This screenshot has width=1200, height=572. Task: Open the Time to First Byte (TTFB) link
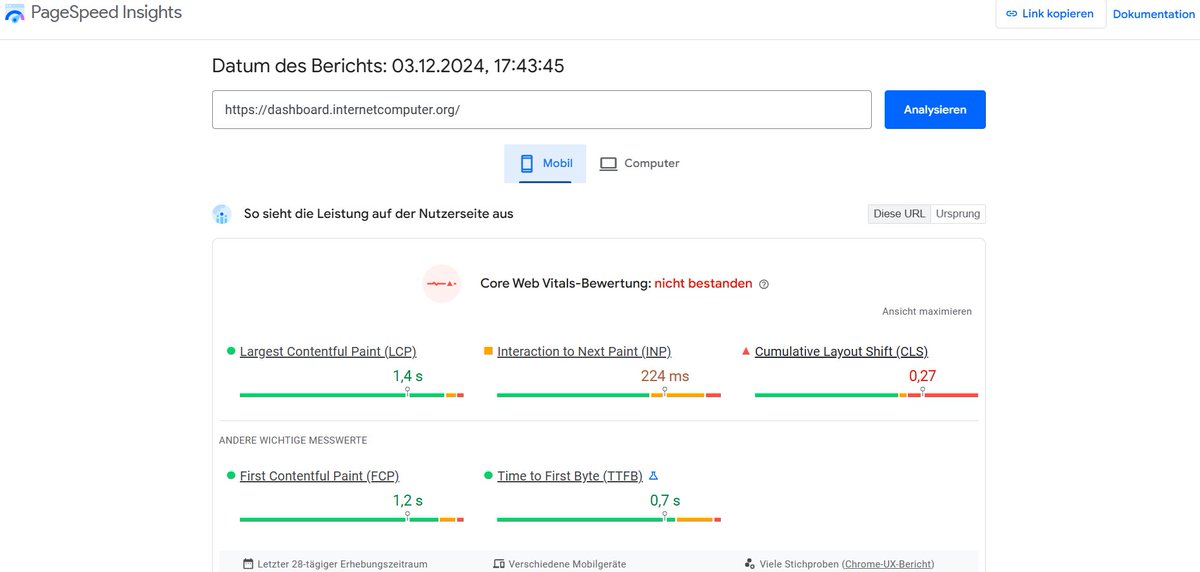coord(570,476)
